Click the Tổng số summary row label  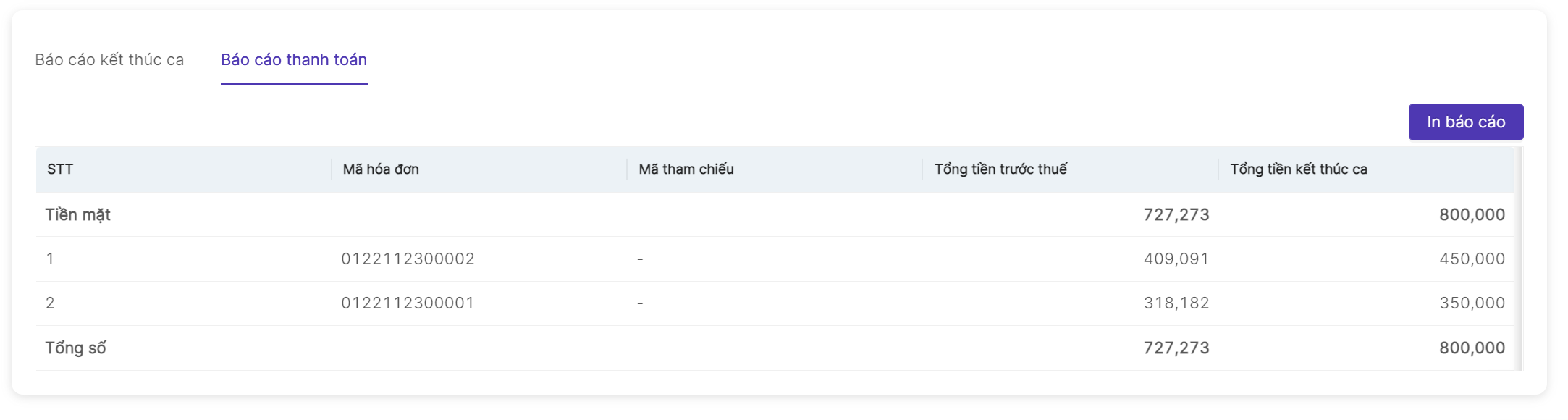click(76, 348)
